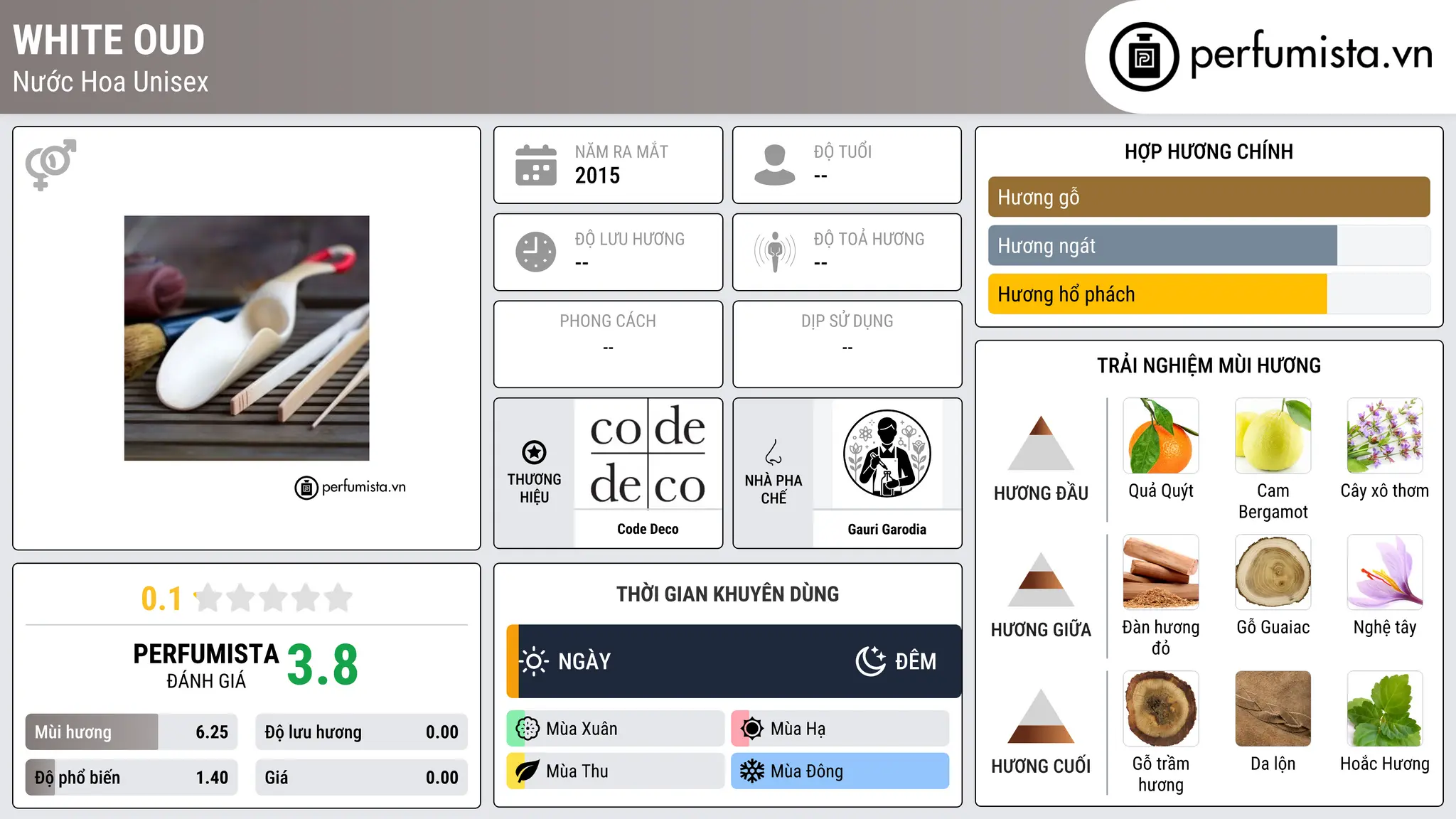Select the Mùa Hạ season label

798,729
